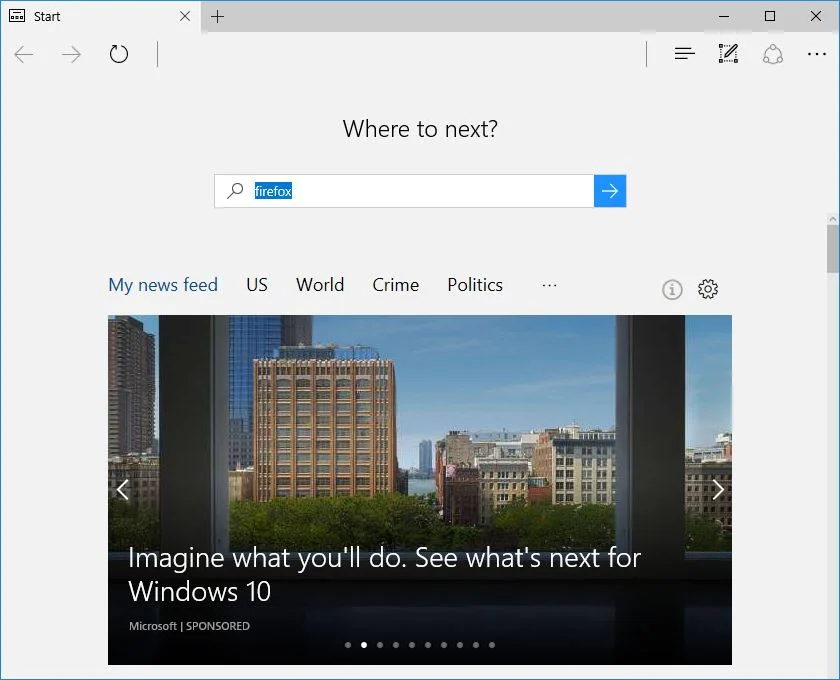Viewport: 840px width, 680px height.
Task: Click the Back navigation arrow
Action: [24, 54]
